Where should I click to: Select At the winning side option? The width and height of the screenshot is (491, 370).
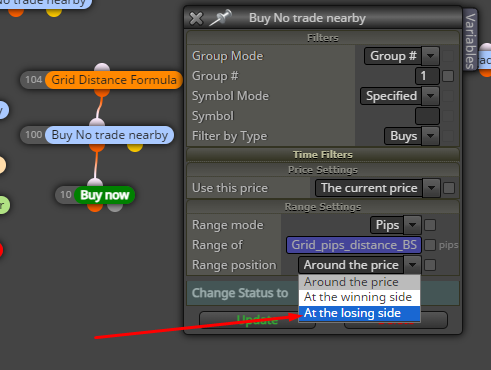pyautogui.click(x=359, y=297)
